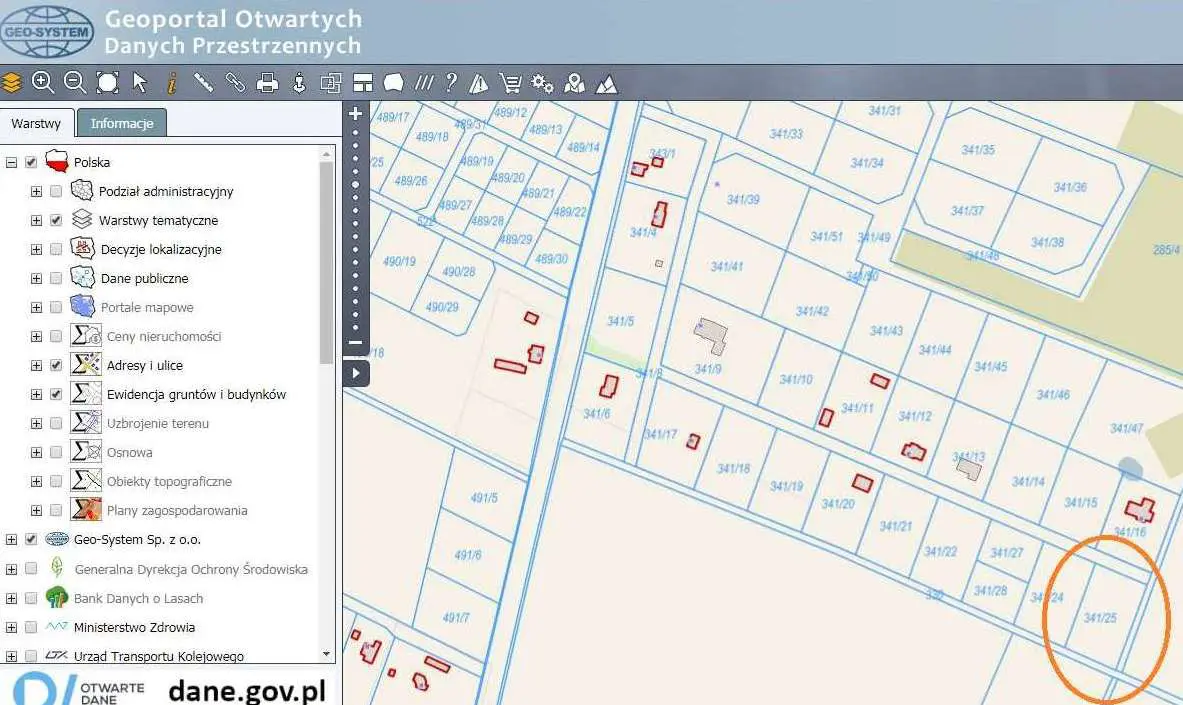
Task: Expand the Warstwy tematyczne layer group
Action: point(36,220)
